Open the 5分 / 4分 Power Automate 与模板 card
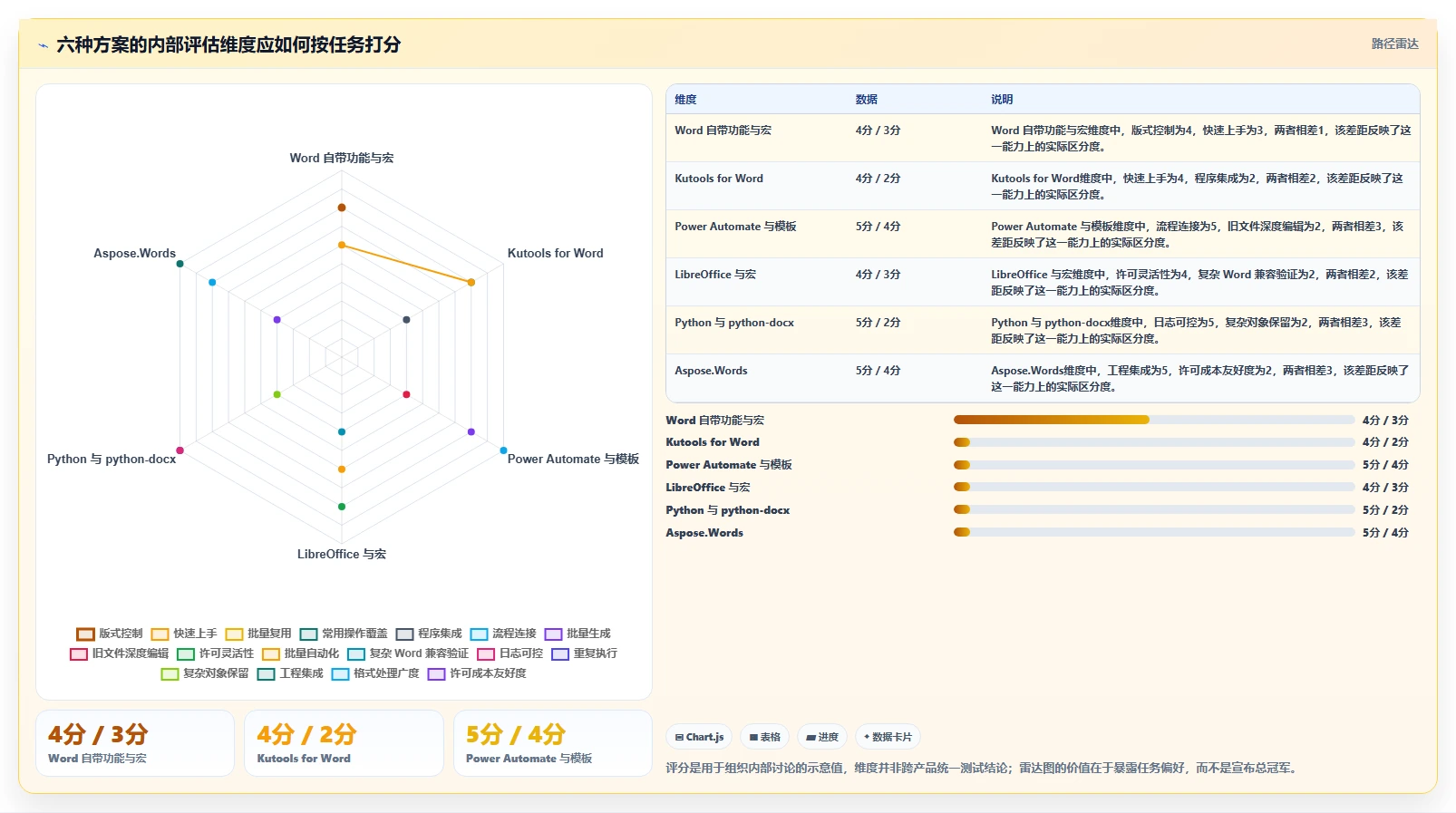Viewport: 1456px width, 813px height. pos(553,743)
